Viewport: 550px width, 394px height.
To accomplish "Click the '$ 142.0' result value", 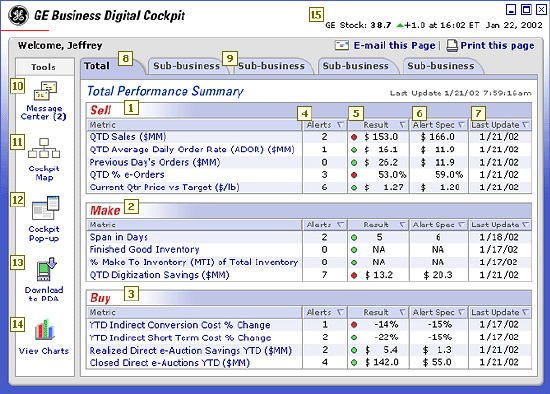I will [x=382, y=362].
